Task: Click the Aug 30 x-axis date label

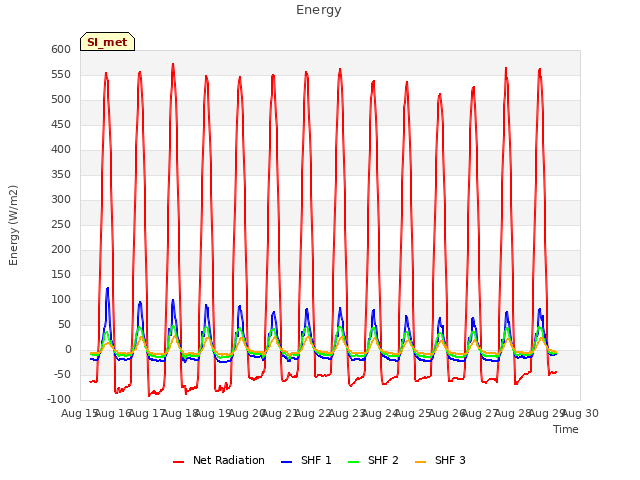Action: pyautogui.click(x=580, y=413)
